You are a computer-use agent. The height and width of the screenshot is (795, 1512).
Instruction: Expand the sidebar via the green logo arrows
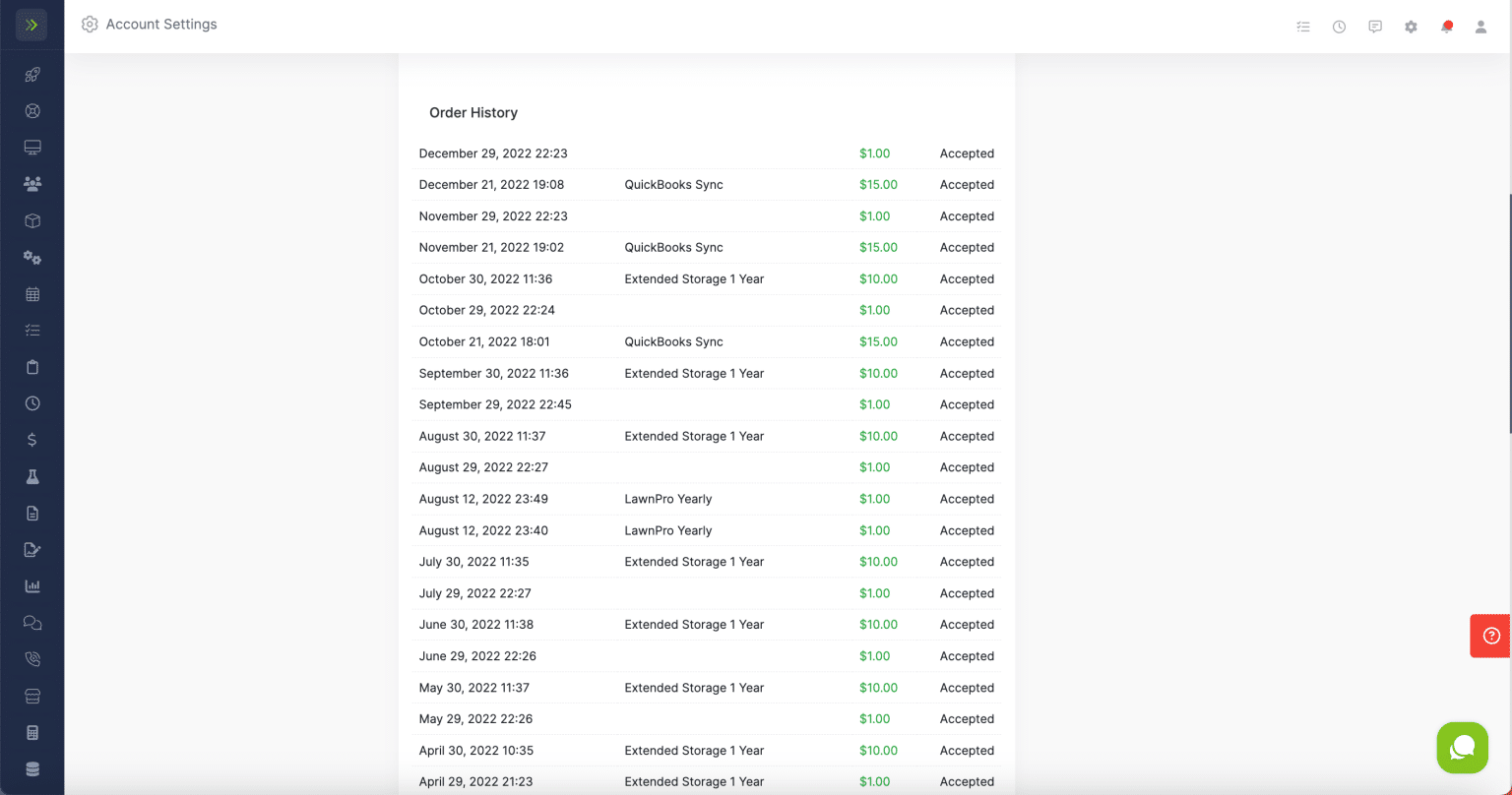click(x=30, y=25)
